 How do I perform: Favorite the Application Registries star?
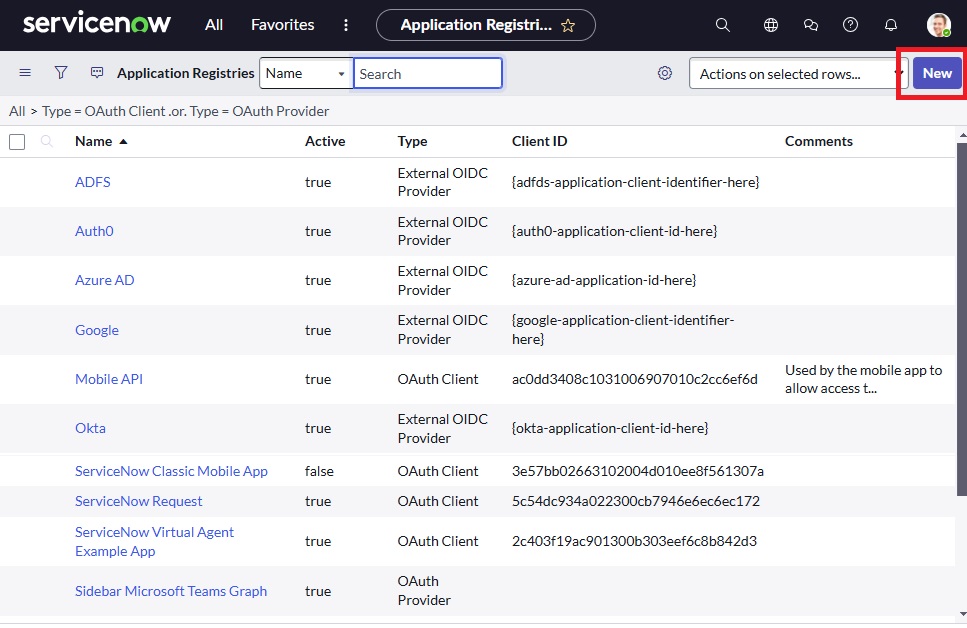pos(567,25)
